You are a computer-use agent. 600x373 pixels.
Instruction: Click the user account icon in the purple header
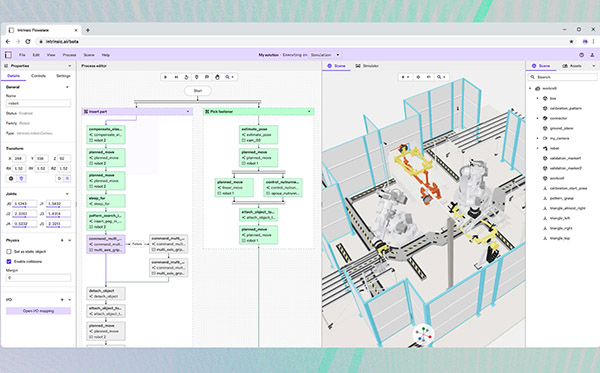click(x=592, y=55)
